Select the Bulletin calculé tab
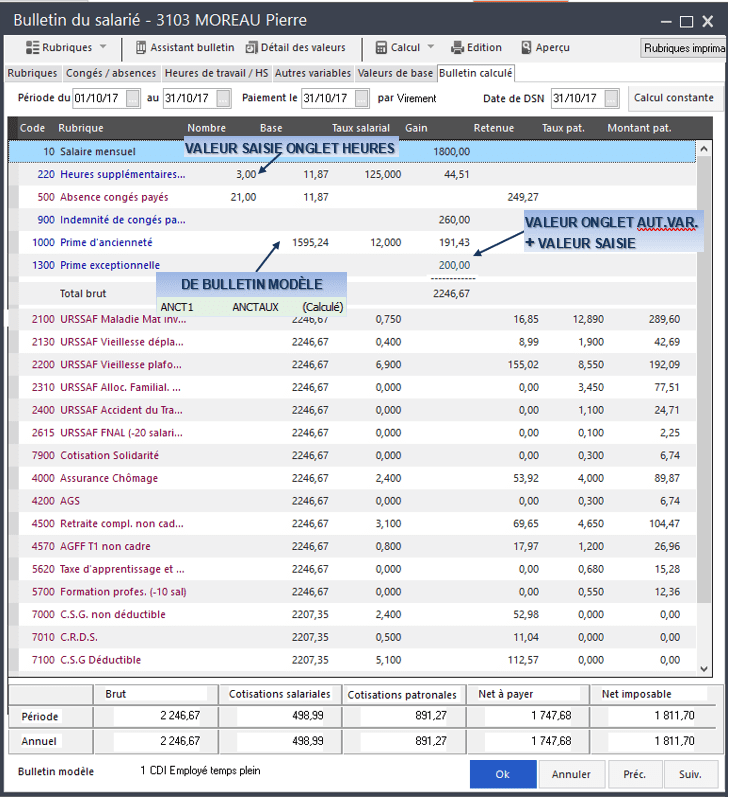The height and width of the screenshot is (800, 731). point(475,73)
